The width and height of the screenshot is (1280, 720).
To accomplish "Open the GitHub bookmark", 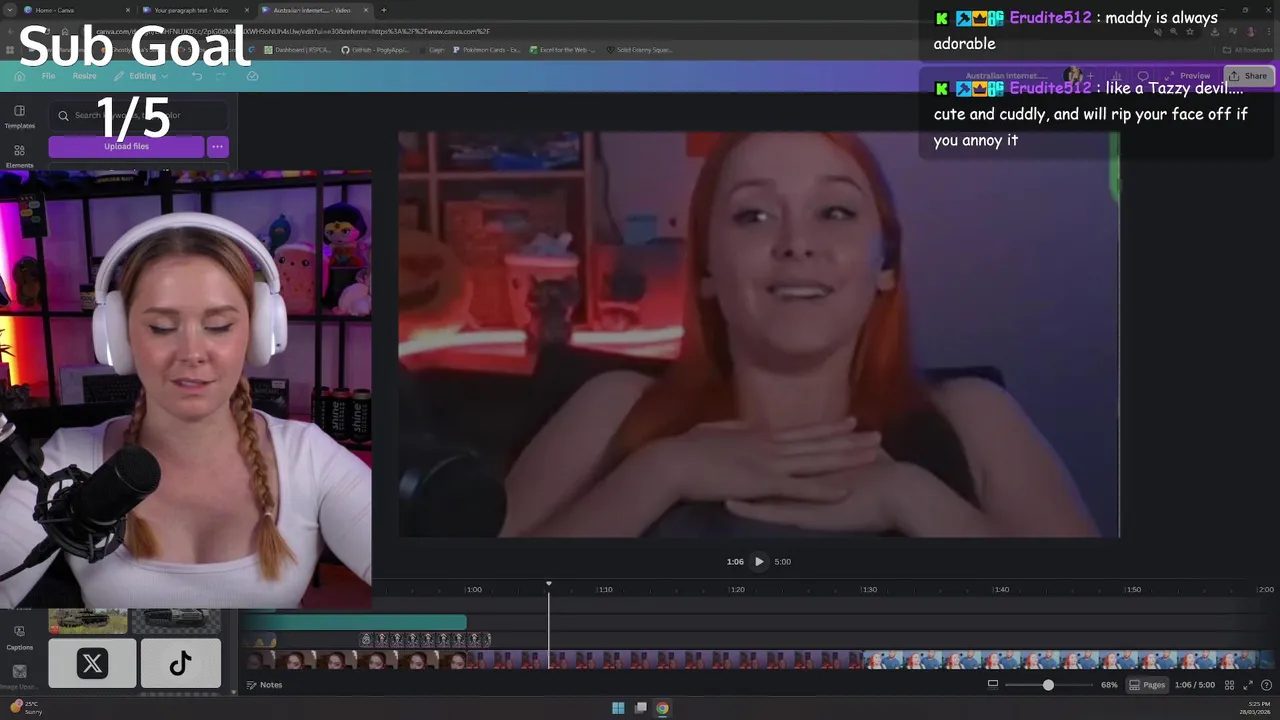I will pos(375,50).
